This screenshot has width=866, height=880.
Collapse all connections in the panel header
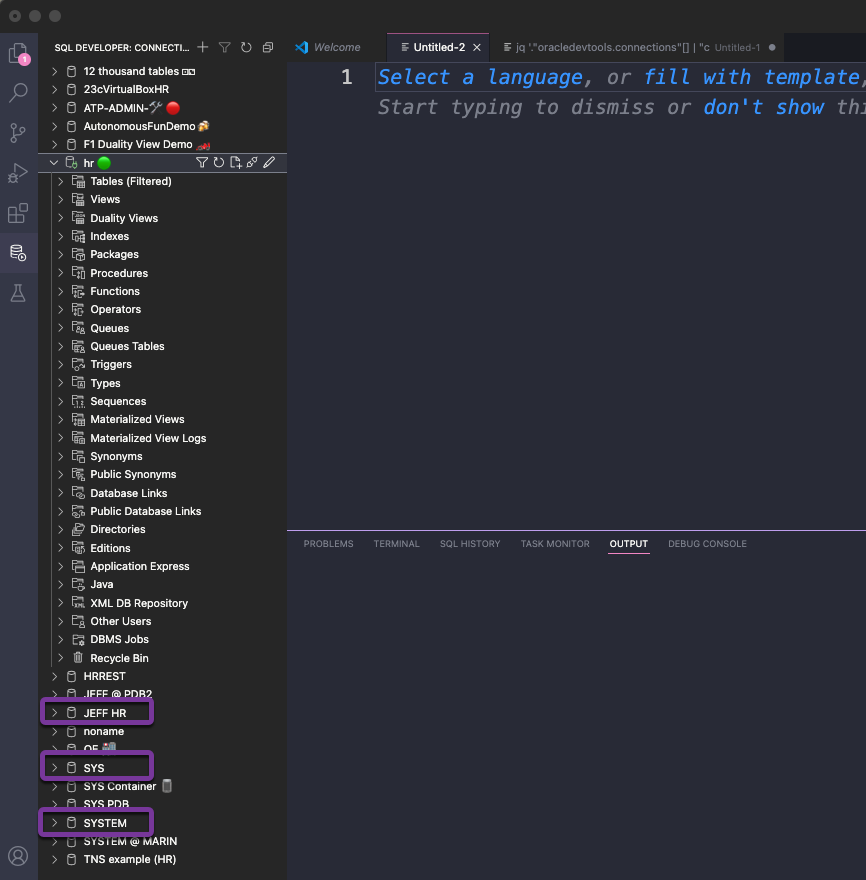(268, 47)
